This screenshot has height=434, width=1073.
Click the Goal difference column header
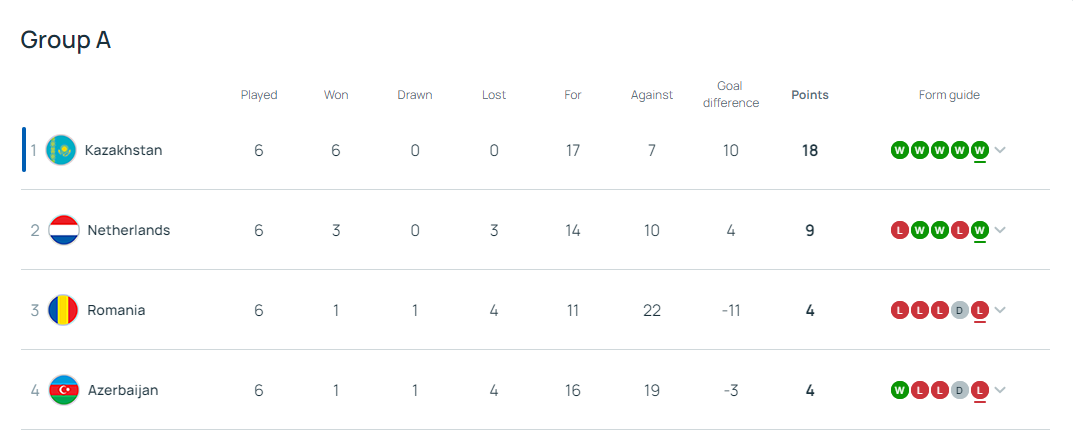pos(730,94)
